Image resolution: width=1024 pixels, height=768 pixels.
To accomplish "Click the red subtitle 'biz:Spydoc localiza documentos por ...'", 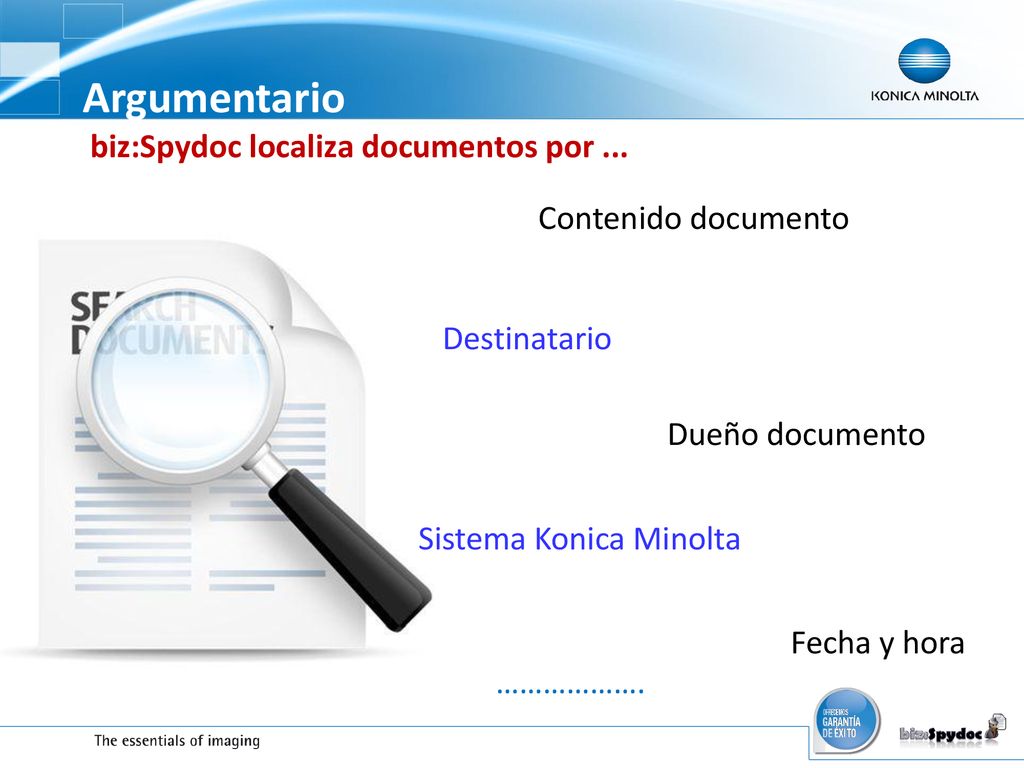I will click(359, 146).
